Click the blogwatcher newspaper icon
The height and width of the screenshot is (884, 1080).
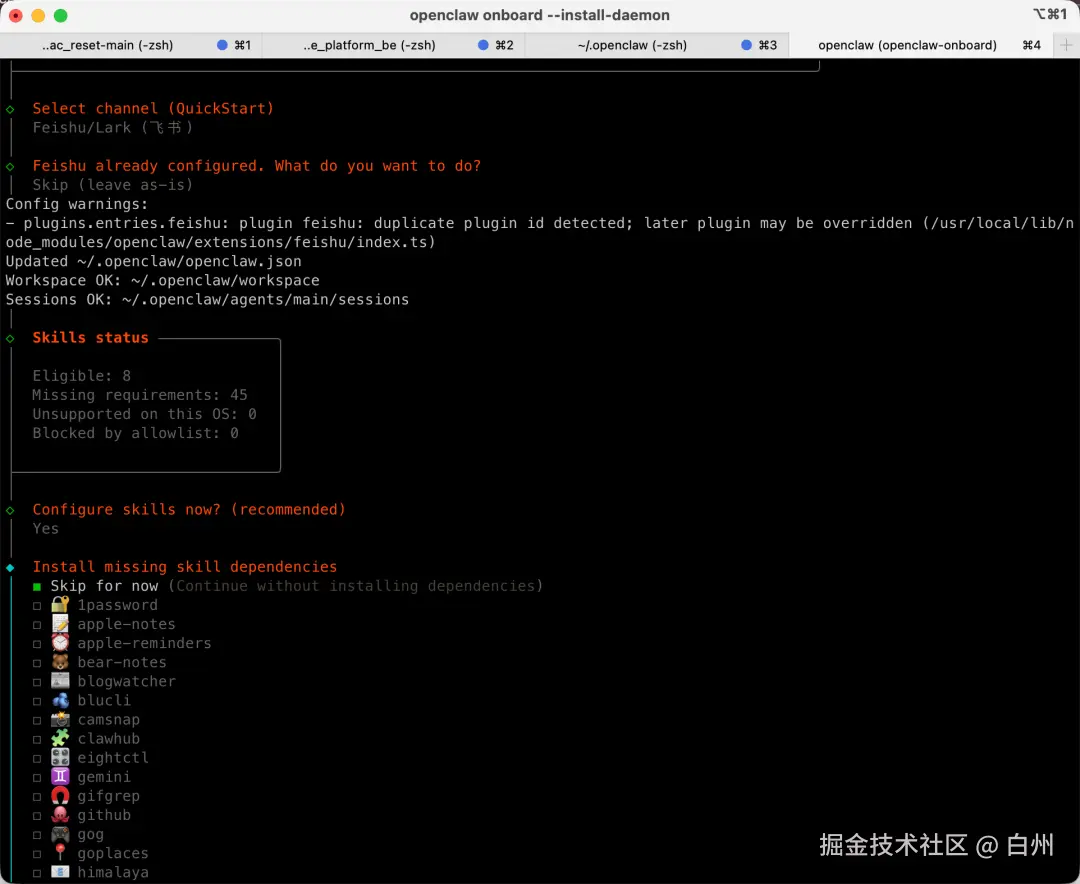click(60, 681)
